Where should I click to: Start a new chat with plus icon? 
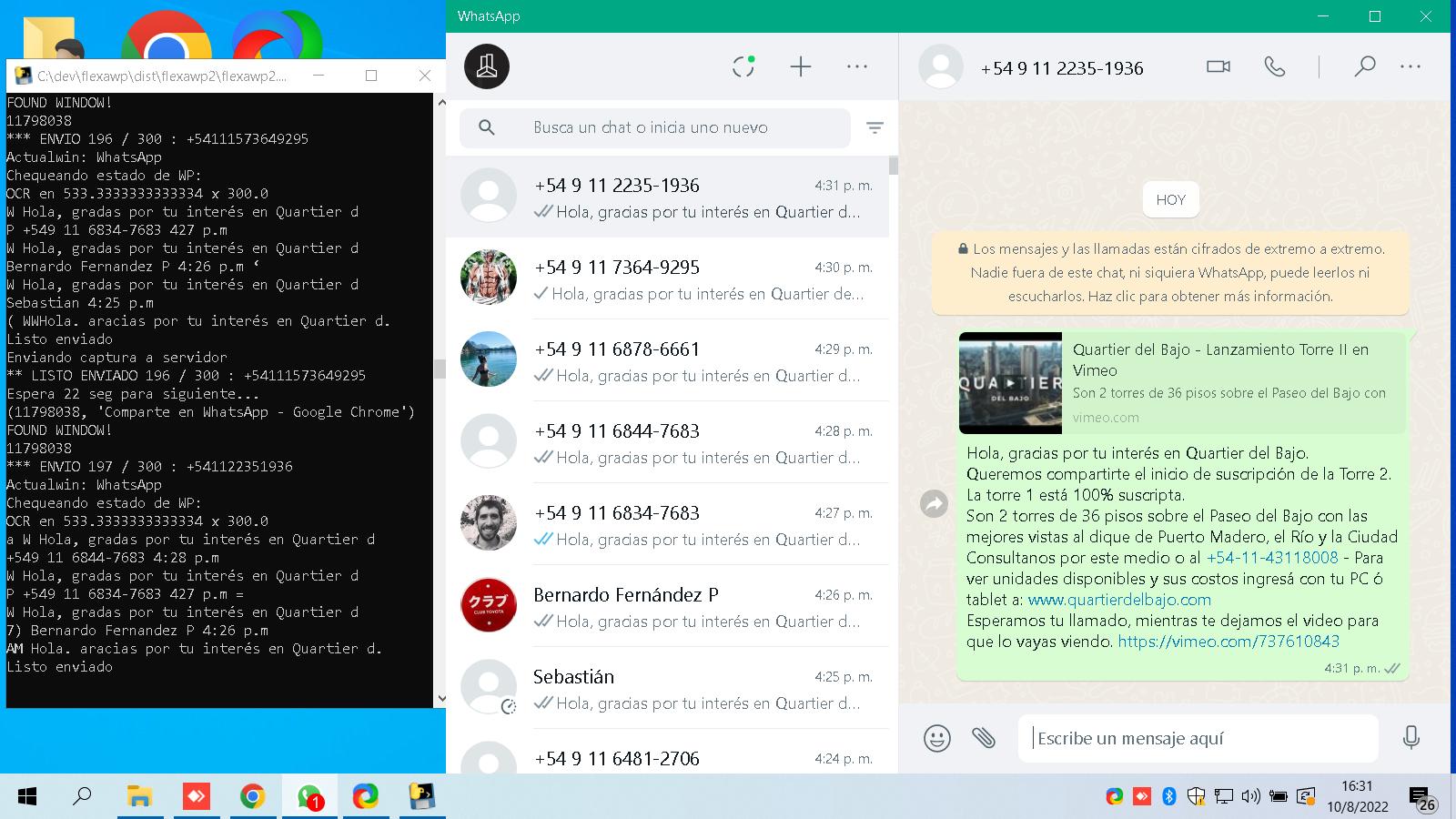point(801,66)
